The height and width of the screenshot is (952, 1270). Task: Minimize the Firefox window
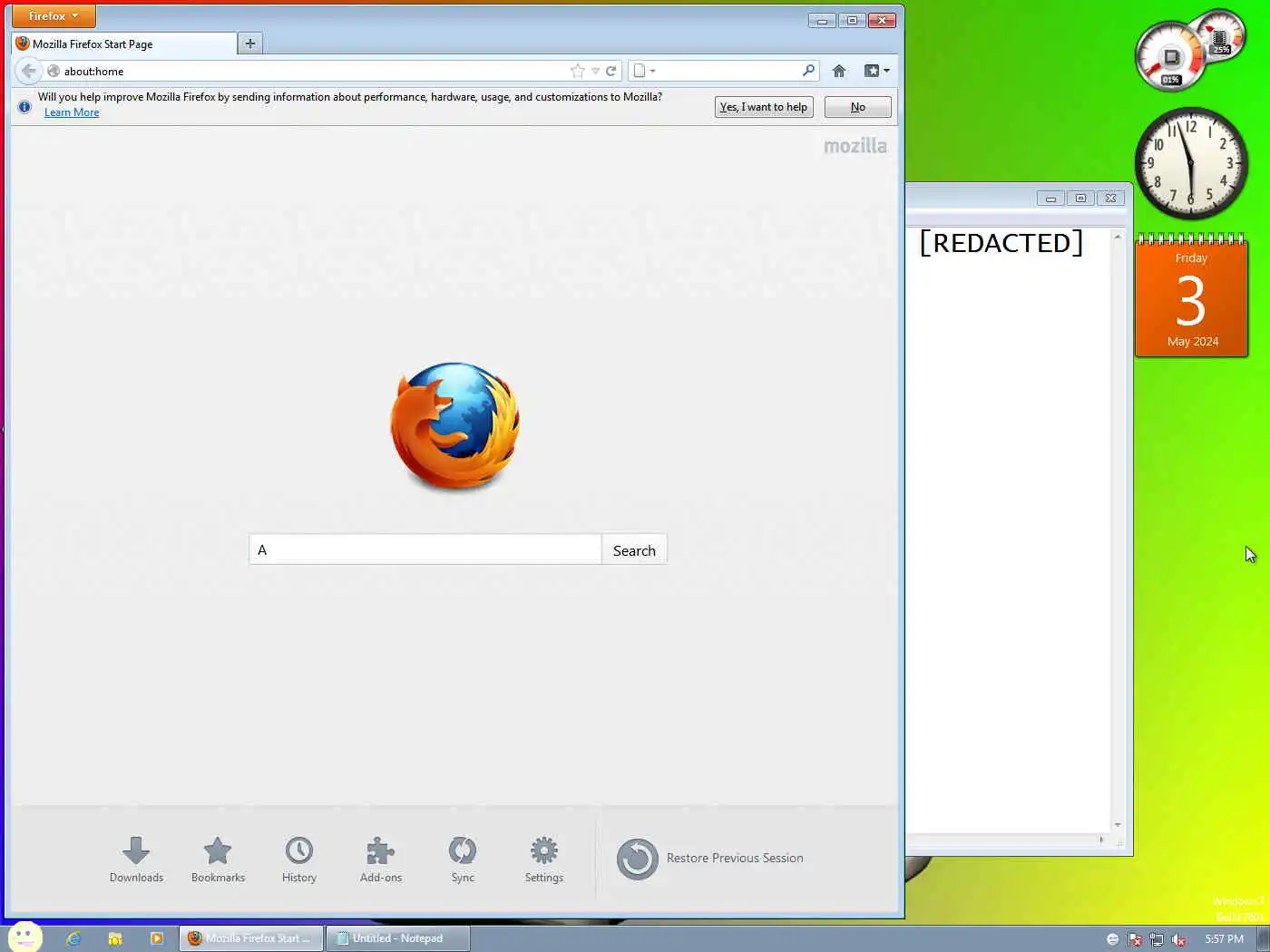822,20
